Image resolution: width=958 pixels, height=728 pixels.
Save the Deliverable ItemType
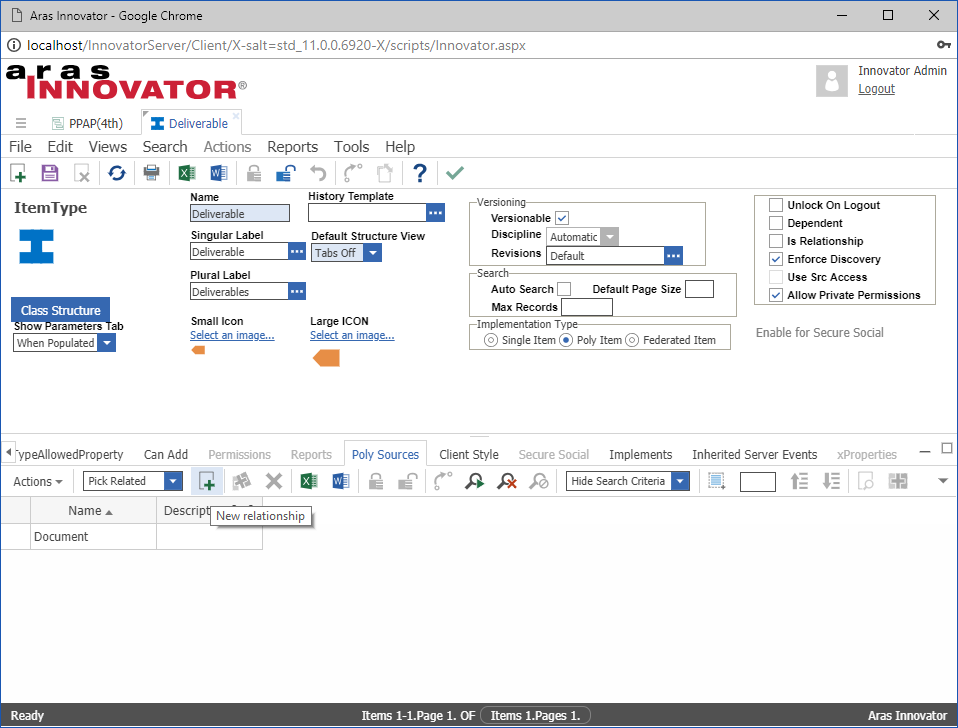(49, 172)
